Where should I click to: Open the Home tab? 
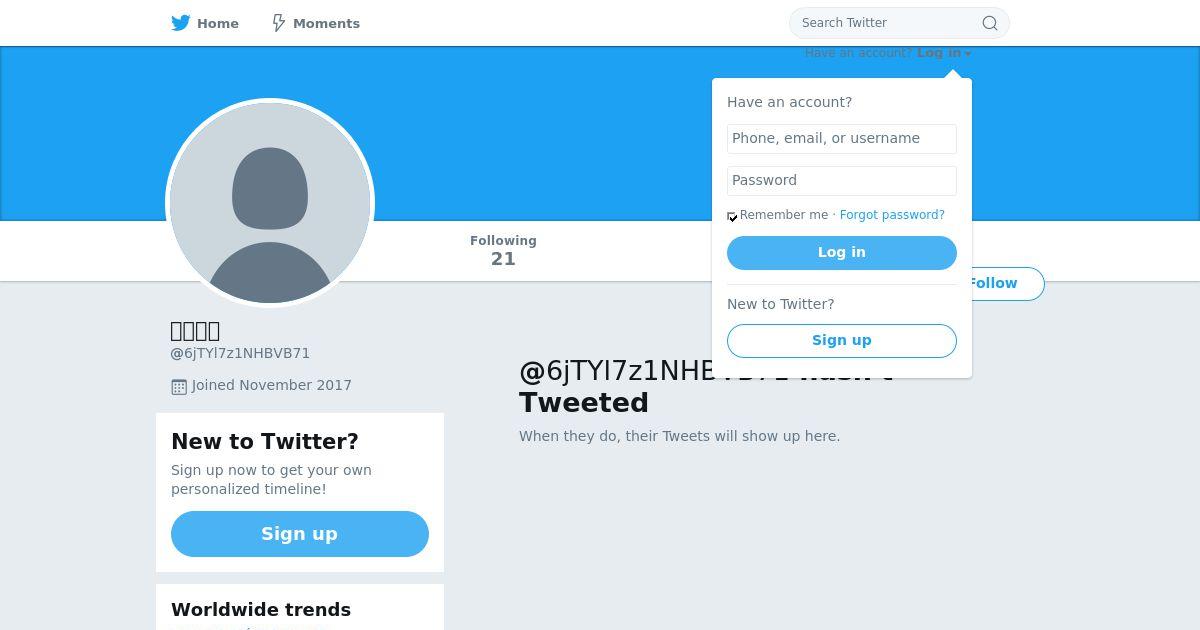(x=205, y=23)
